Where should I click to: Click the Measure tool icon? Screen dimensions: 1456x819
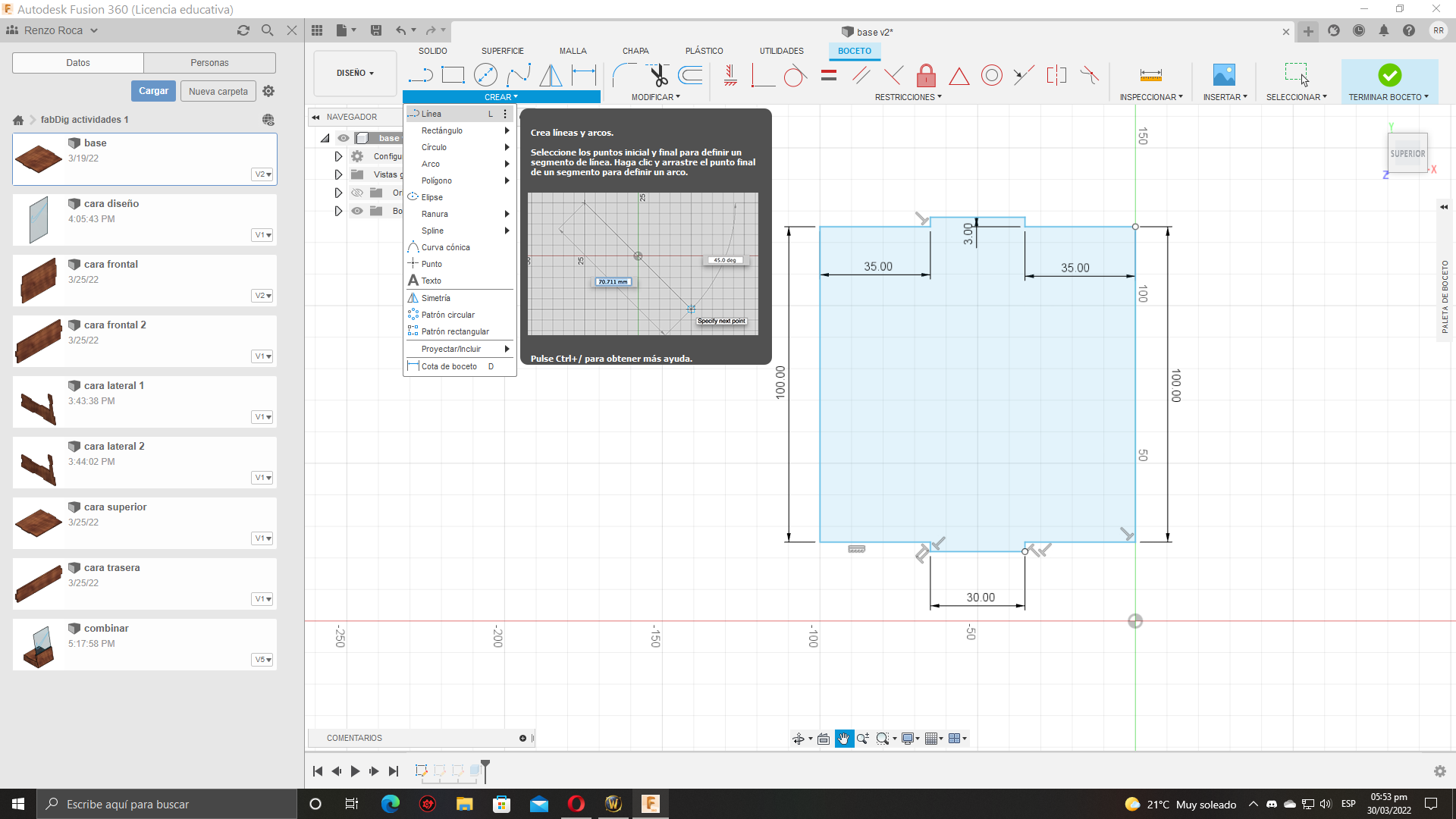tap(1150, 75)
